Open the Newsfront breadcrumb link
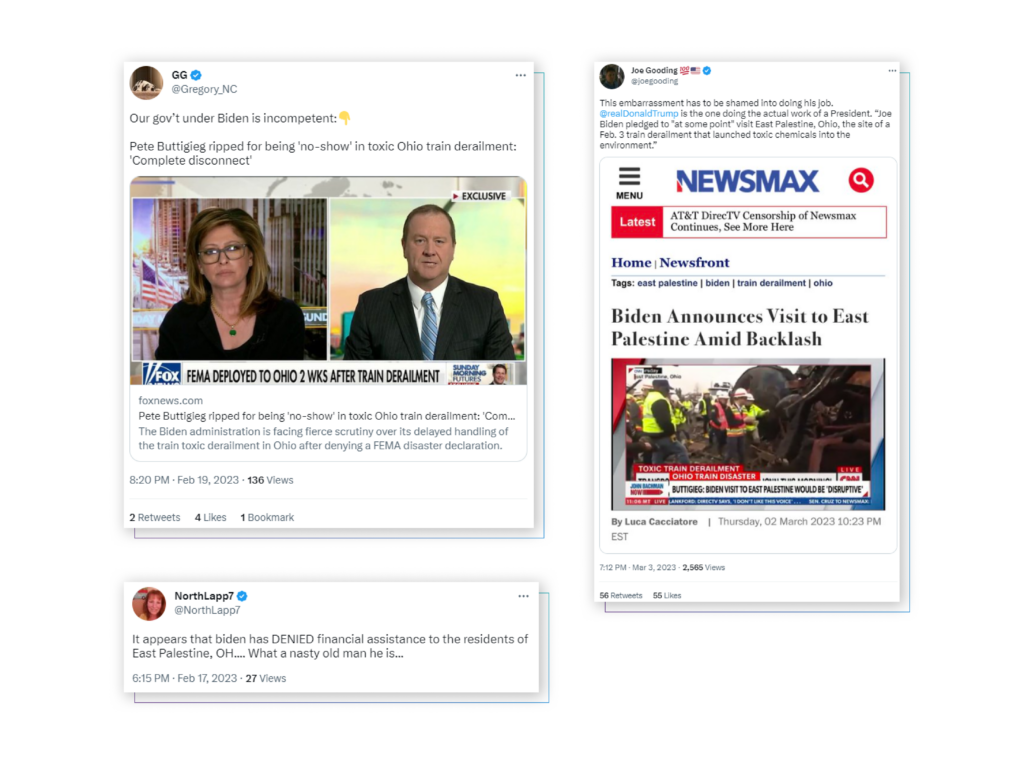 point(694,263)
